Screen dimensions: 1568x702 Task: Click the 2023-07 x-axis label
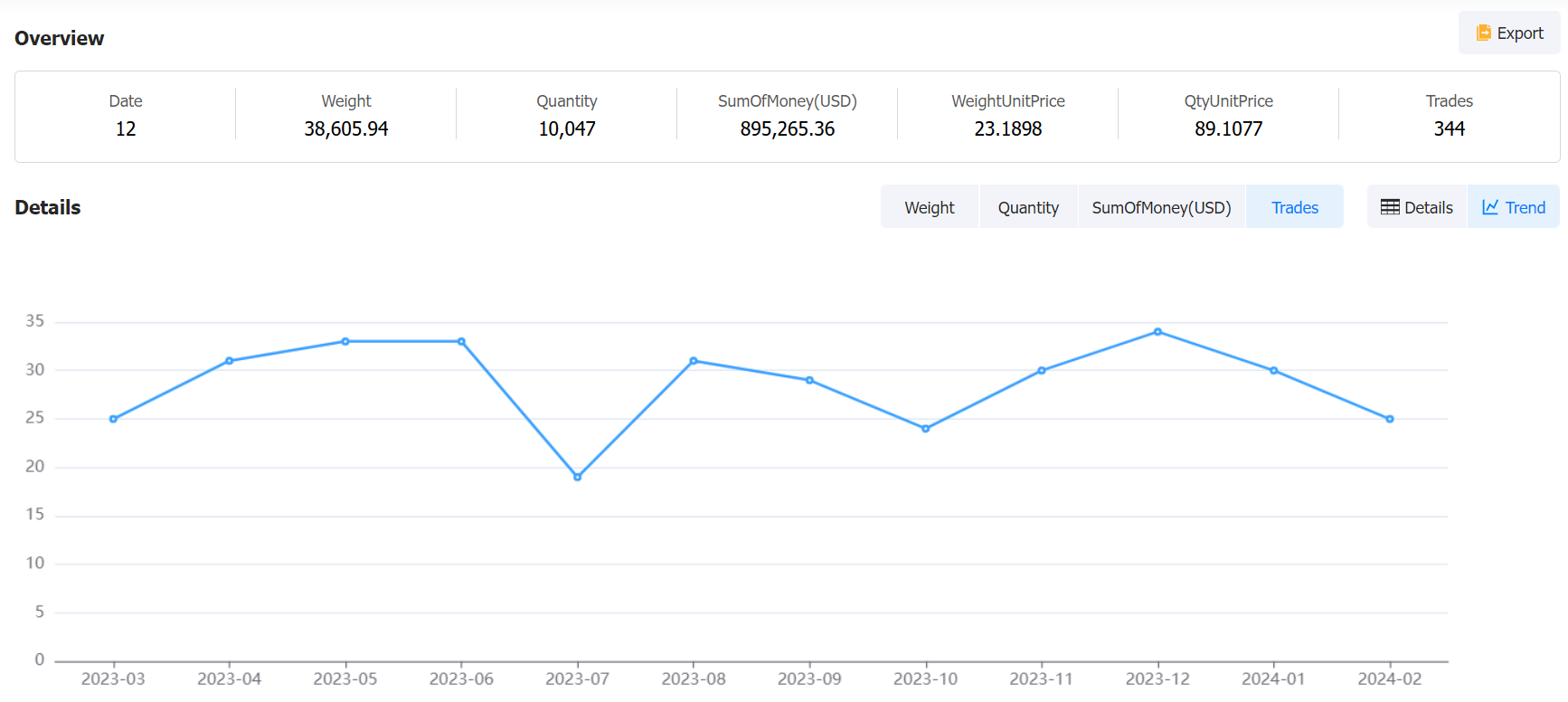(x=578, y=678)
